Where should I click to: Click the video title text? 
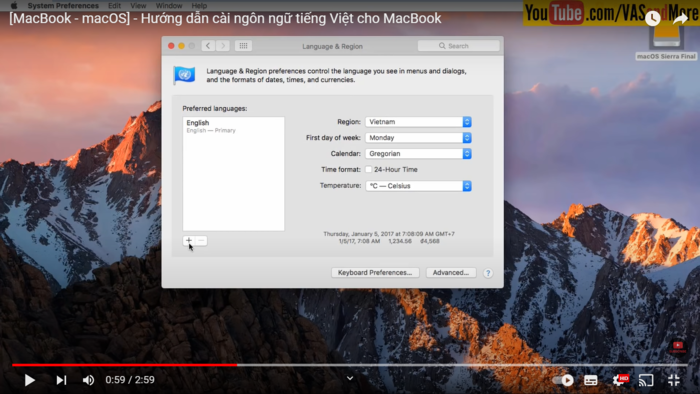pos(225,19)
